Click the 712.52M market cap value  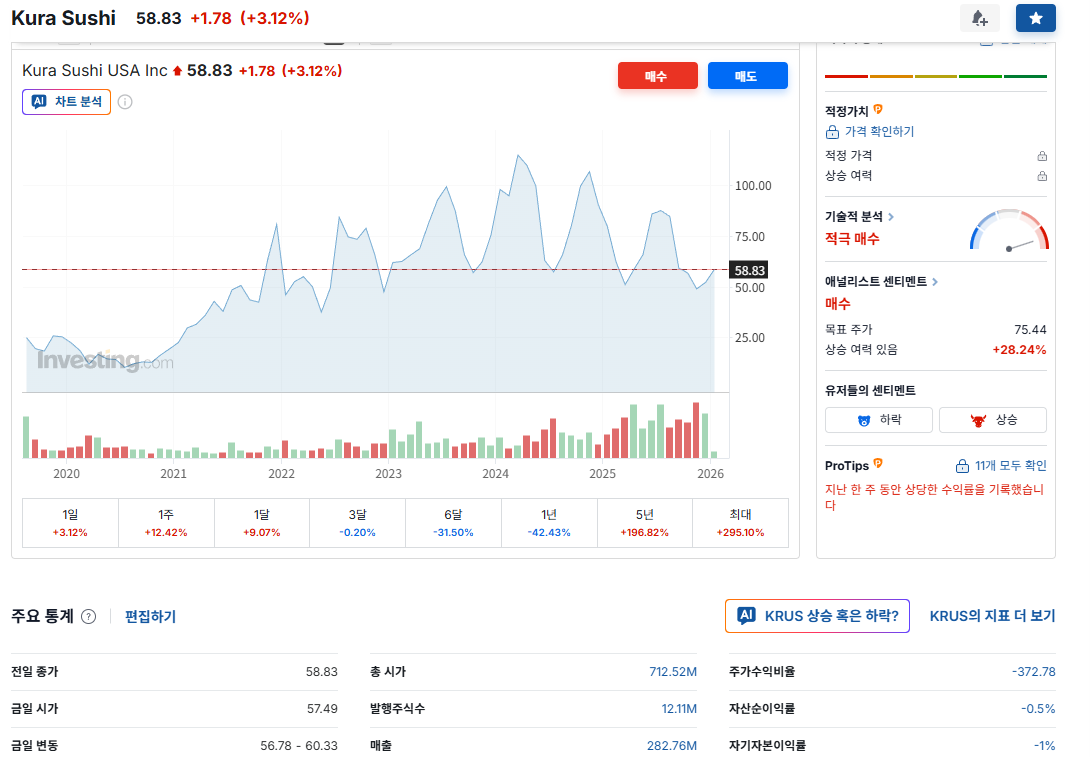click(672, 671)
